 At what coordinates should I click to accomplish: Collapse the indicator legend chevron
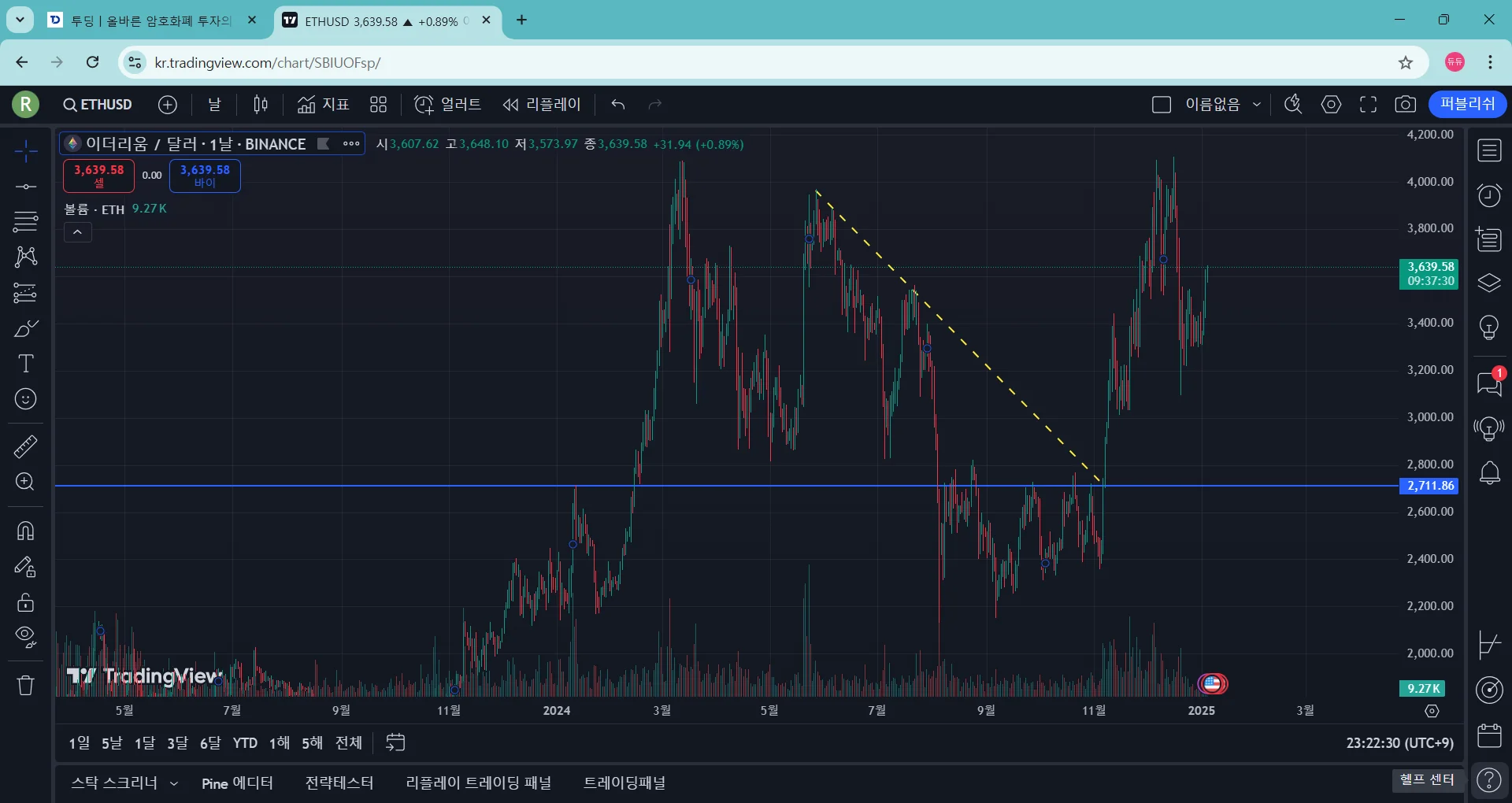(x=77, y=232)
